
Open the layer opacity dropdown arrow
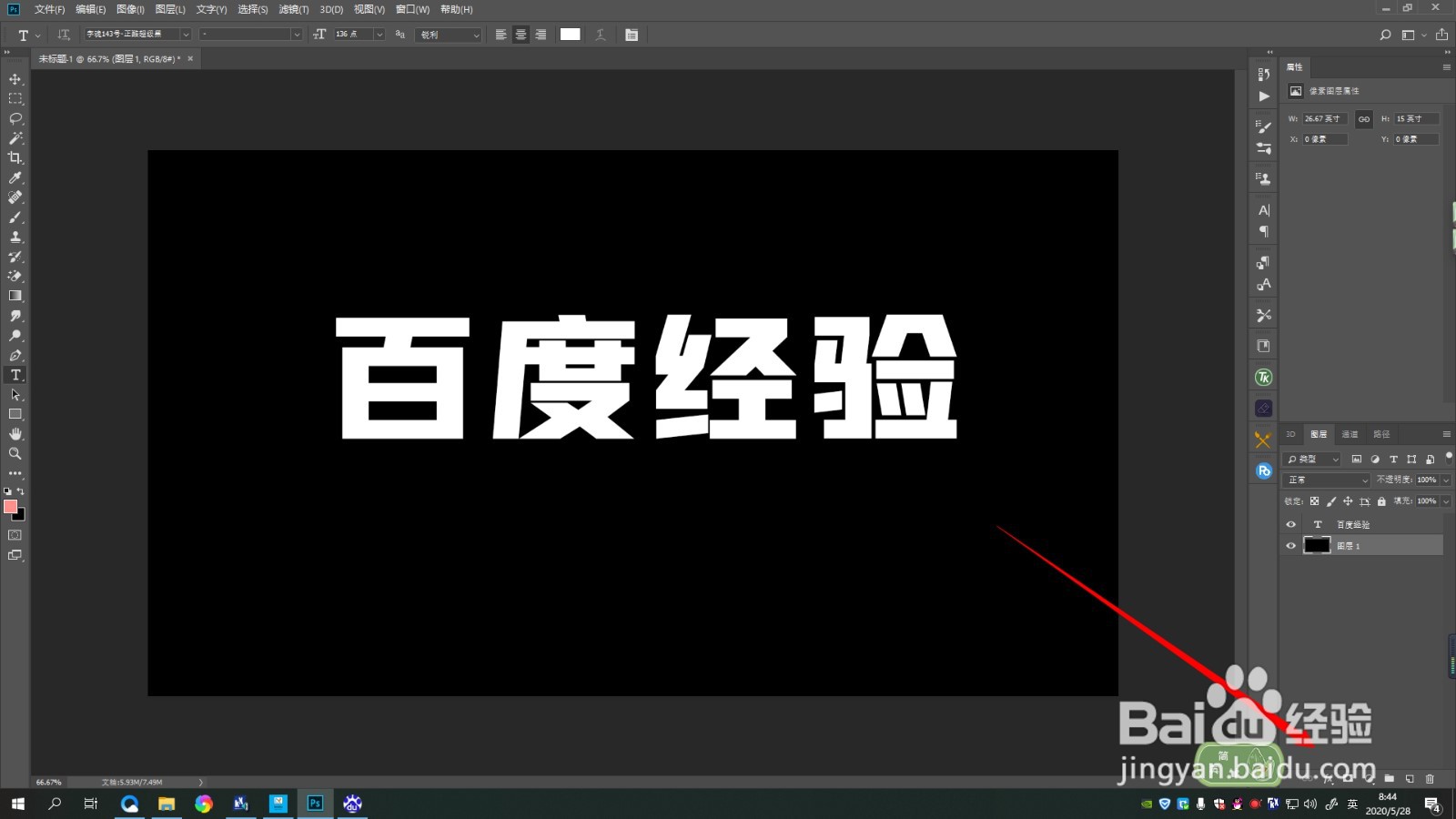click(1446, 480)
